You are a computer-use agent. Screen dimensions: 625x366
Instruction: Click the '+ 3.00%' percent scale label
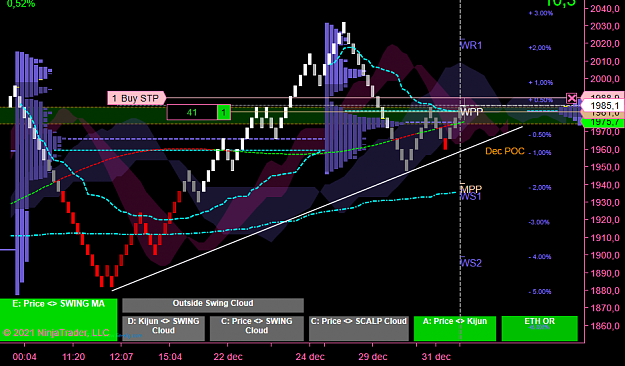540,13
